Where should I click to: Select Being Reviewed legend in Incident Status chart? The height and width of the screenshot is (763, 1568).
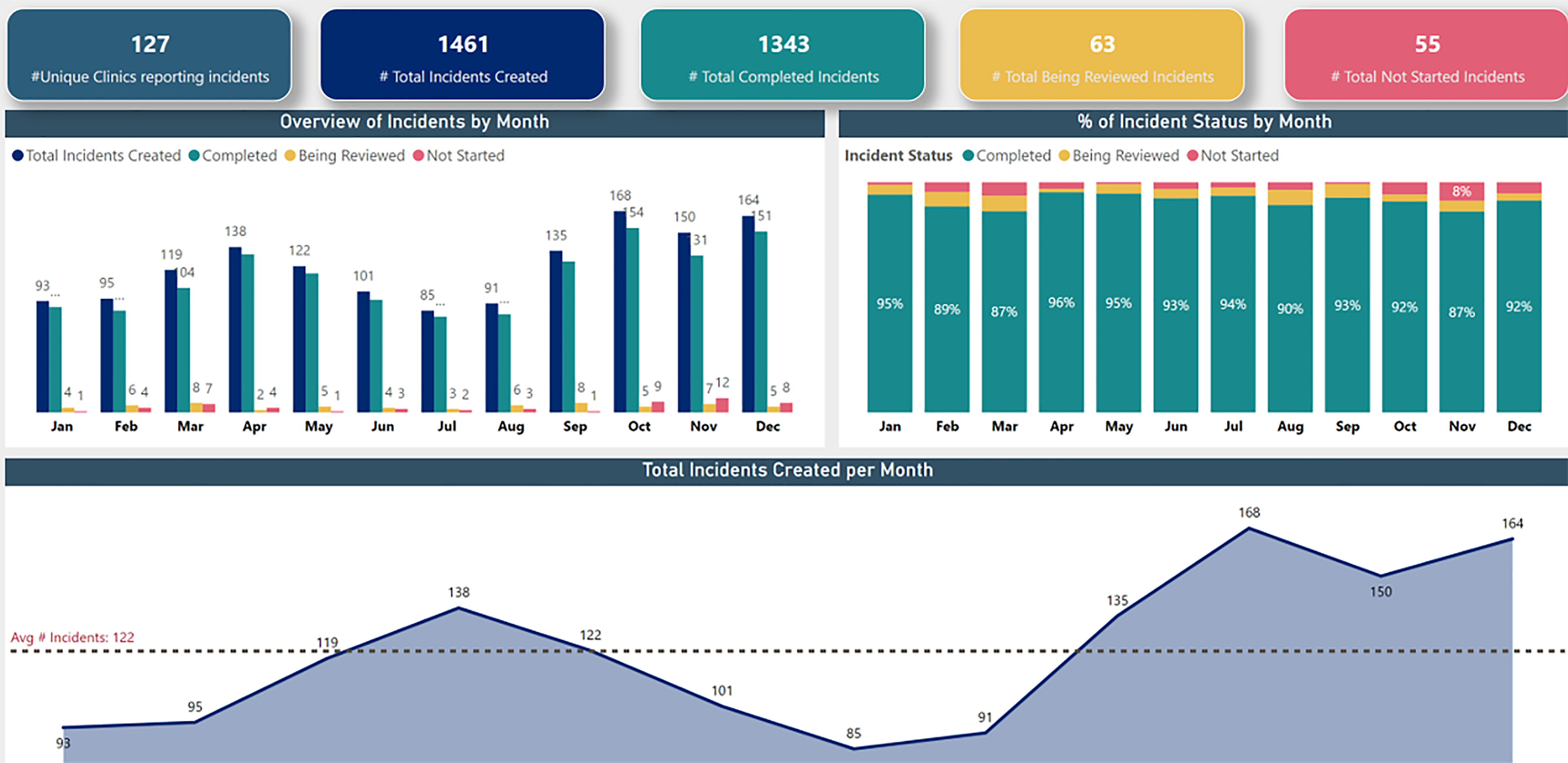tap(1119, 156)
